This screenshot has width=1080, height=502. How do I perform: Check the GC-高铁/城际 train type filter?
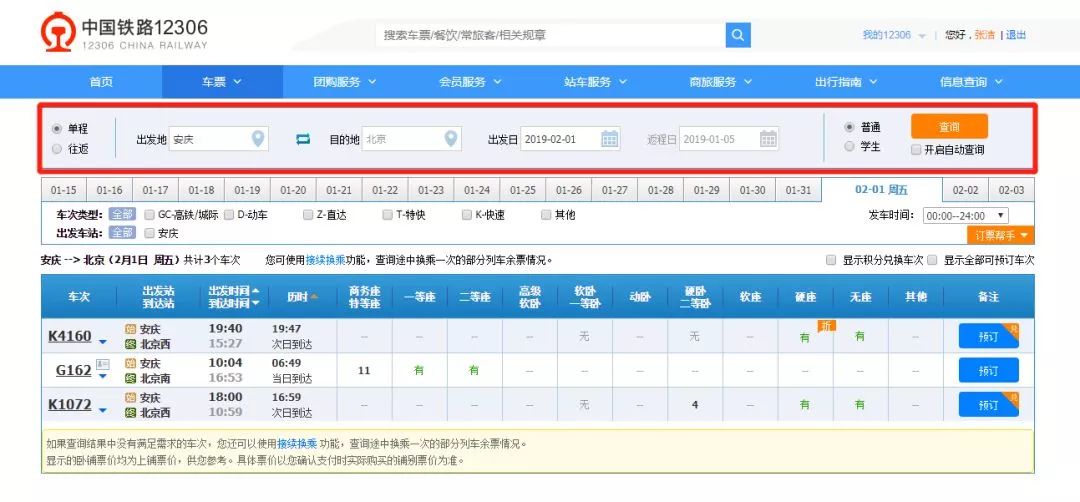pyautogui.click(x=150, y=215)
